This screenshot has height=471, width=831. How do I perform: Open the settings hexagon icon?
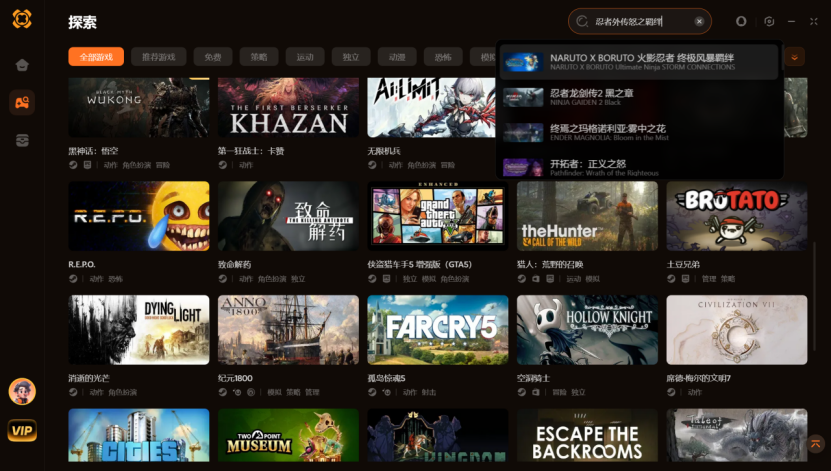769,21
